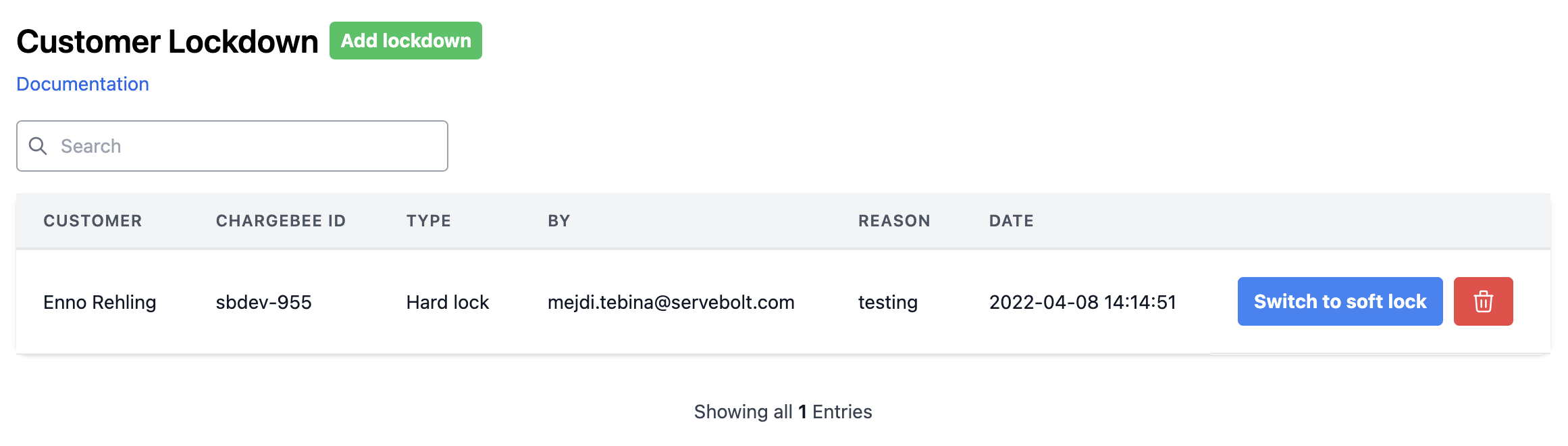Click the 2022-04-08 14:14:51 date cell
The width and height of the screenshot is (1568, 446).
pyautogui.click(x=1082, y=302)
